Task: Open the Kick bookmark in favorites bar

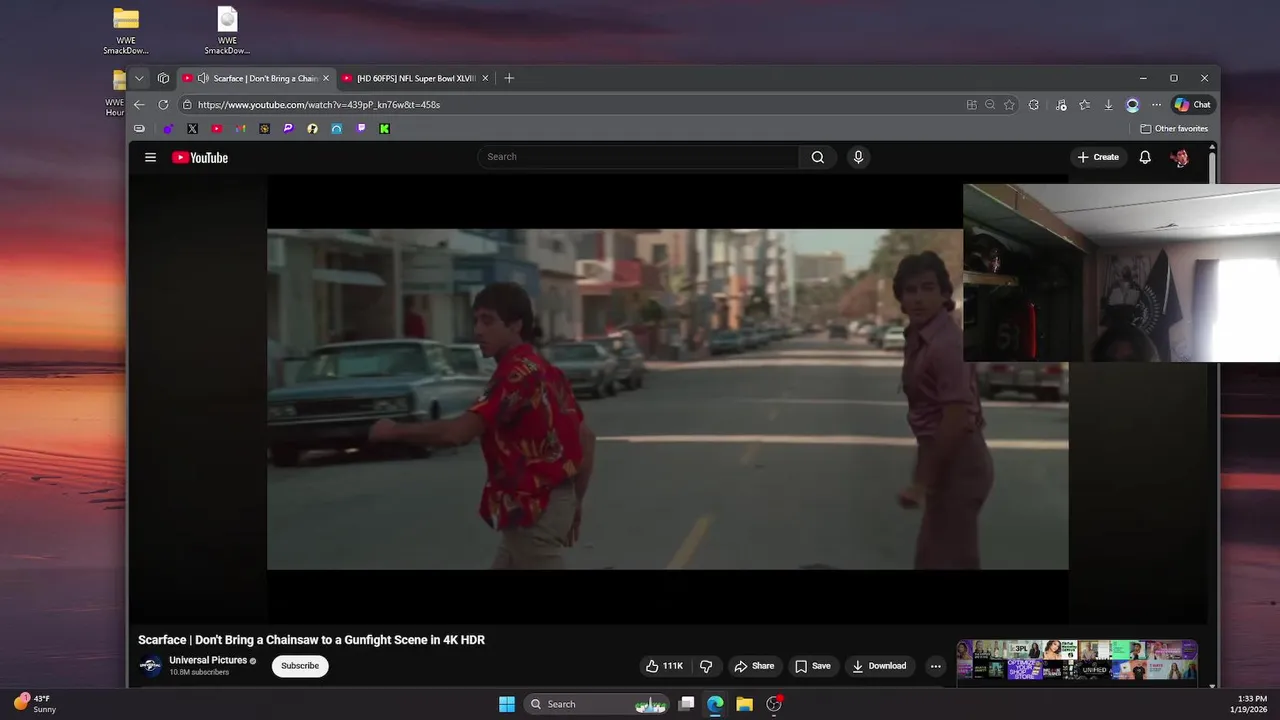Action: pyautogui.click(x=384, y=128)
